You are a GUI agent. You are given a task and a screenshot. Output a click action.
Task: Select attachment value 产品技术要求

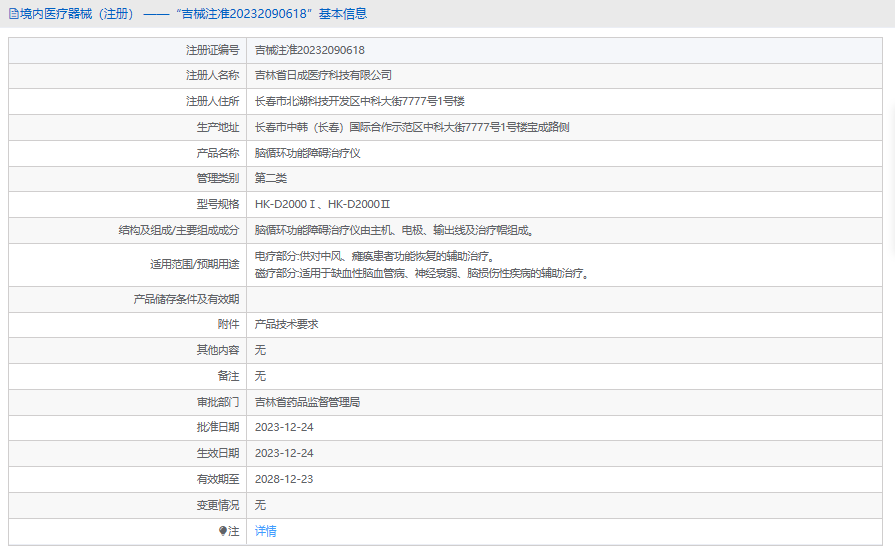pos(287,325)
